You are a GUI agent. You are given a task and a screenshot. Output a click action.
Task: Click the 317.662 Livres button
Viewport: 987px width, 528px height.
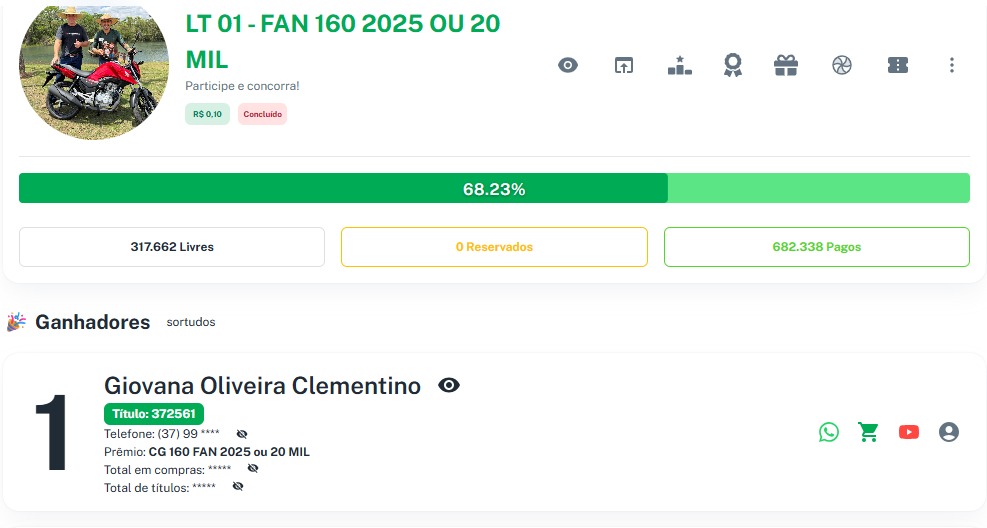click(172, 247)
